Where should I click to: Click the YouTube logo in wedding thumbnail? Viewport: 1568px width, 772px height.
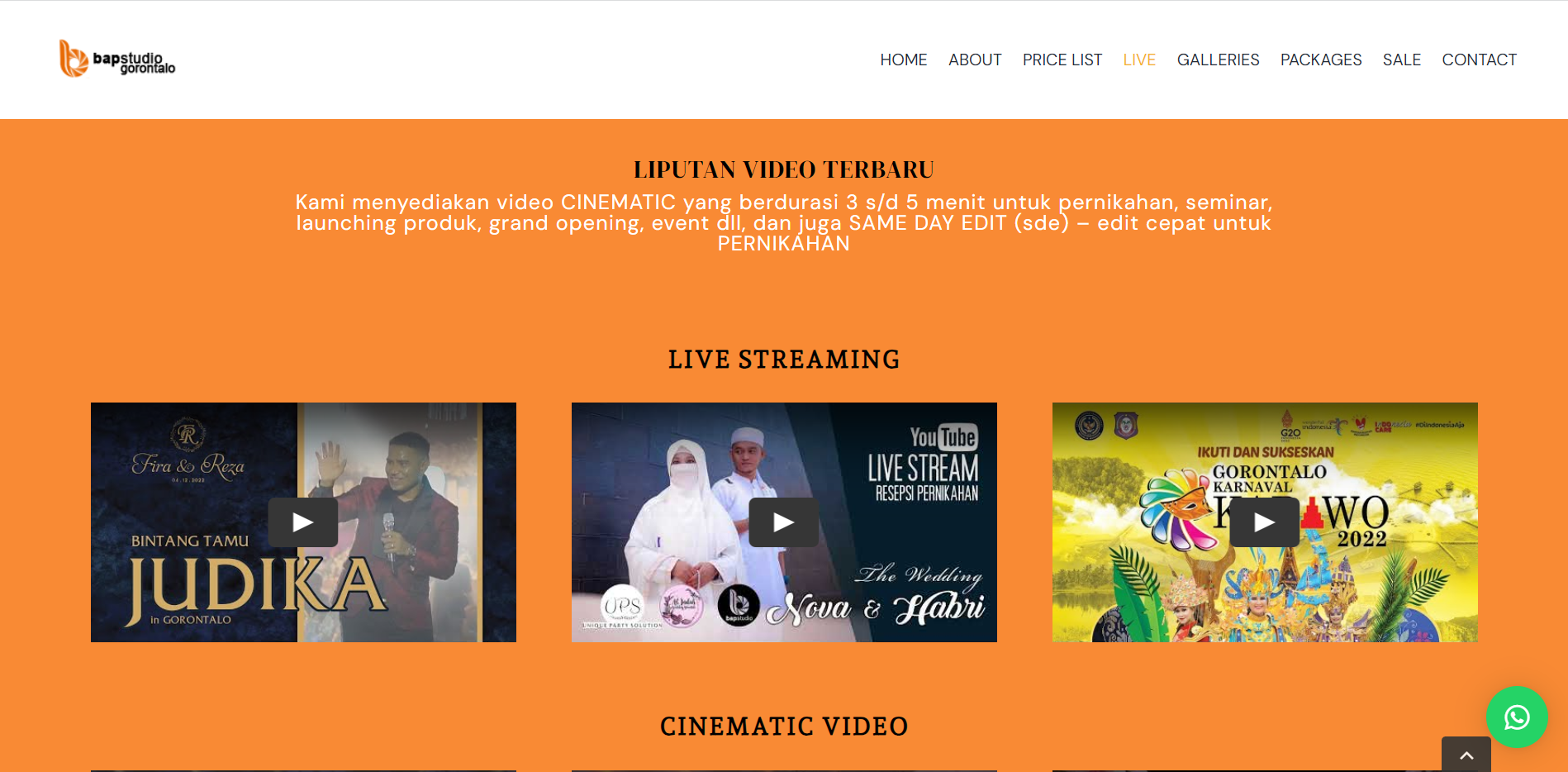click(x=943, y=436)
